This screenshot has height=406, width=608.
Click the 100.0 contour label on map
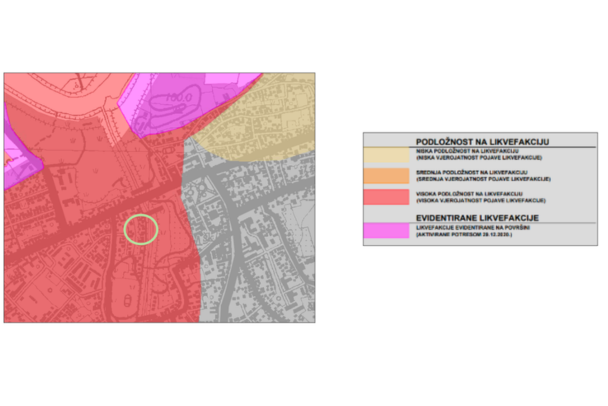coord(178,97)
